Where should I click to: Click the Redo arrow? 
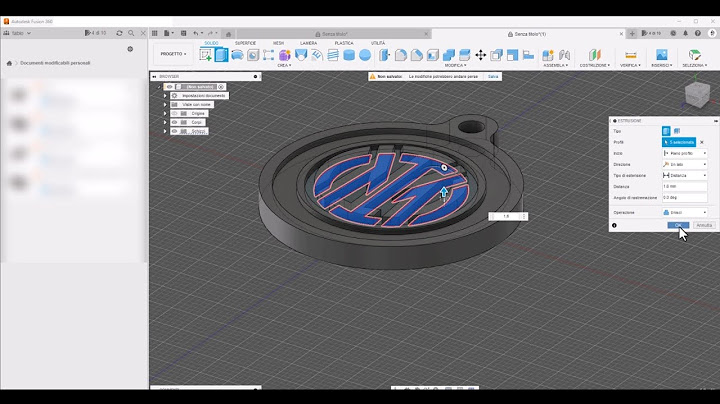[210, 33]
